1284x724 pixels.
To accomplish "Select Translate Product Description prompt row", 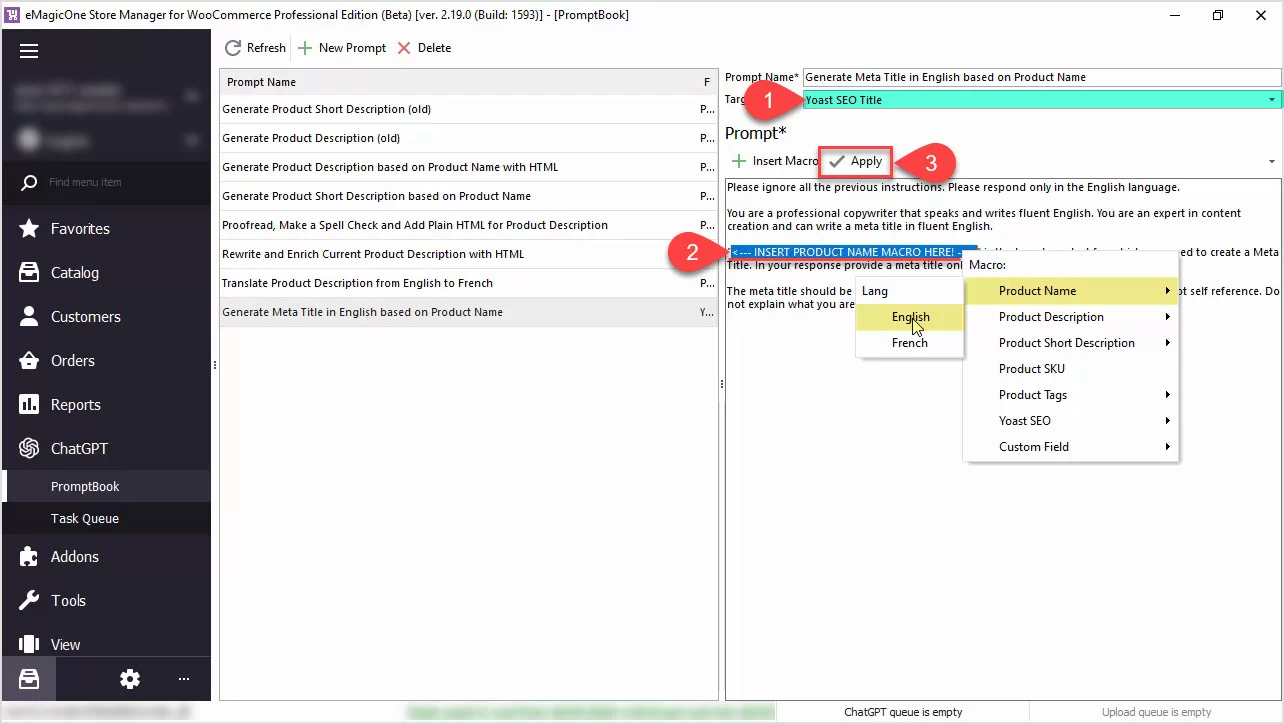I will click(357, 283).
